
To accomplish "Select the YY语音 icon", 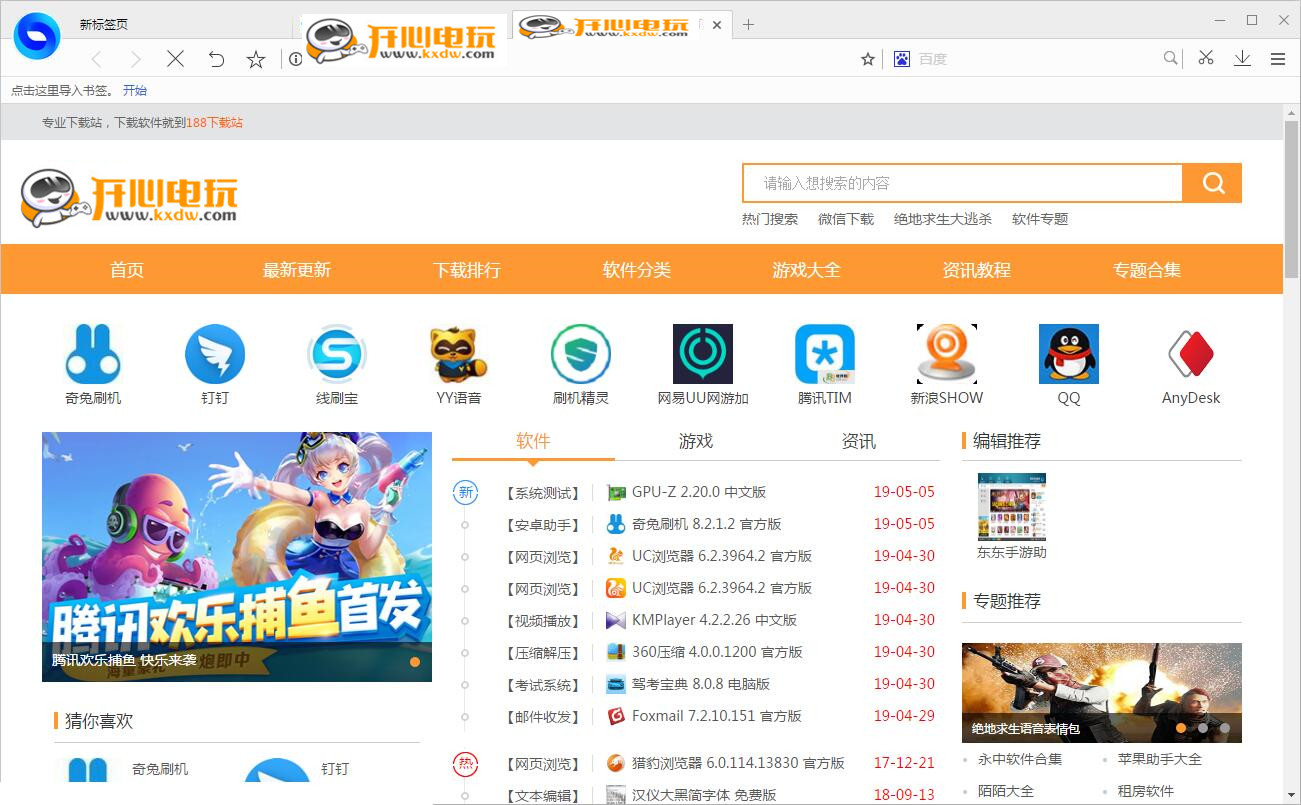I will tap(458, 353).
